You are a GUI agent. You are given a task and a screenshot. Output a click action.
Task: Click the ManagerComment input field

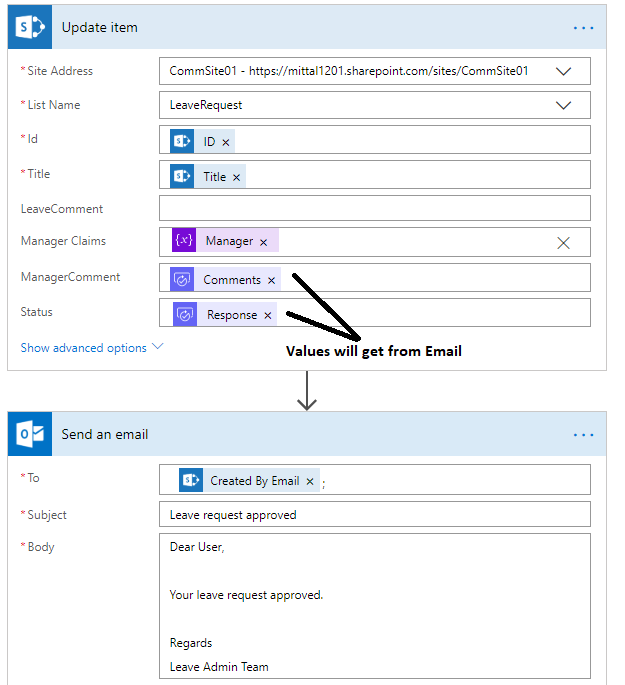tap(375, 278)
